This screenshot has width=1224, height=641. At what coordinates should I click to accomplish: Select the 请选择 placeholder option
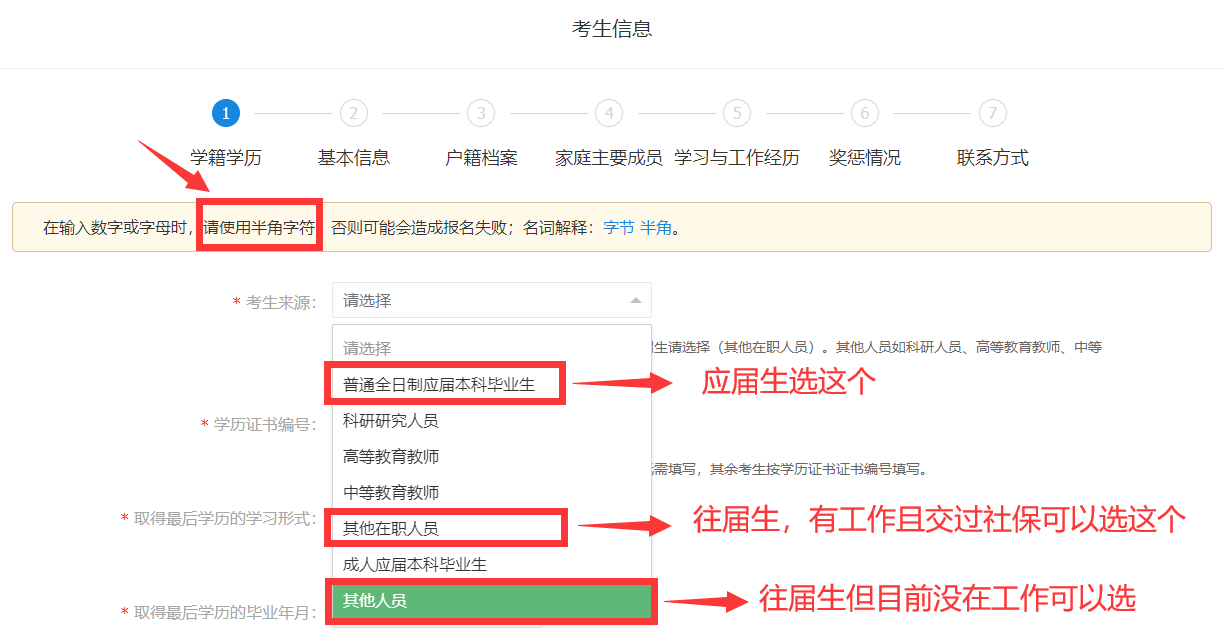tap(367, 349)
